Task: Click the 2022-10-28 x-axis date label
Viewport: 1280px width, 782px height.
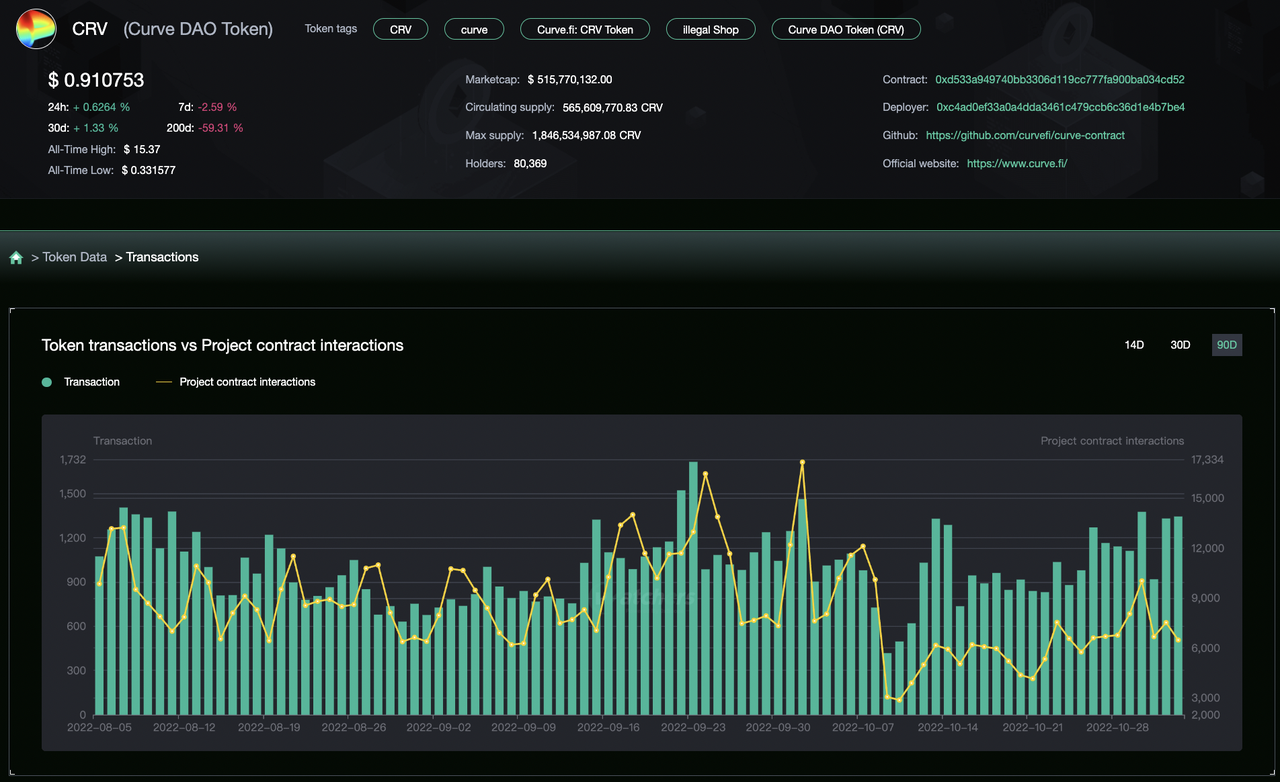Action: point(1119,728)
